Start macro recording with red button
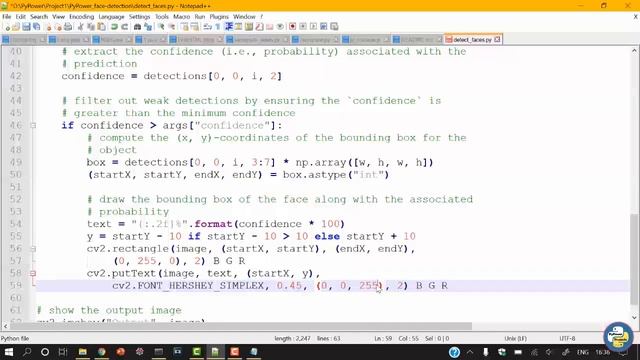The image size is (640, 360). point(292,27)
